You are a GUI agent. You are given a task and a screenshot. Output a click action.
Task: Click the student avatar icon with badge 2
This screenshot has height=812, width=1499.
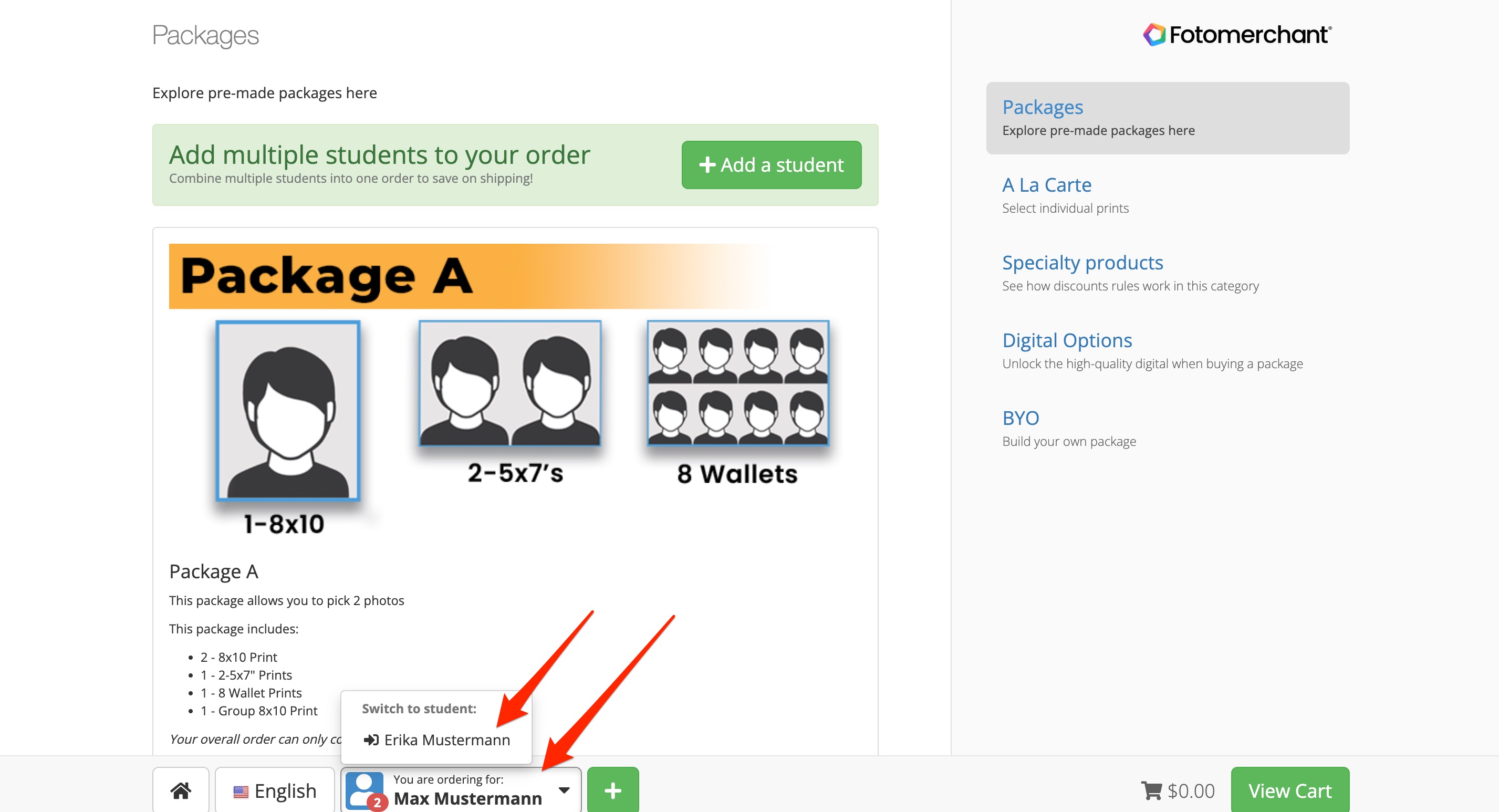pyautogui.click(x=365, y=790)
